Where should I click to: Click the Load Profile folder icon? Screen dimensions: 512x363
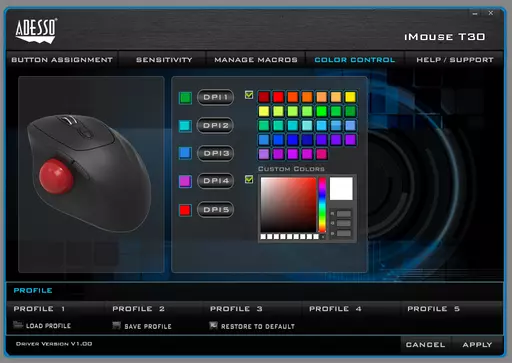pyautogui.click(x=18, y=324)
